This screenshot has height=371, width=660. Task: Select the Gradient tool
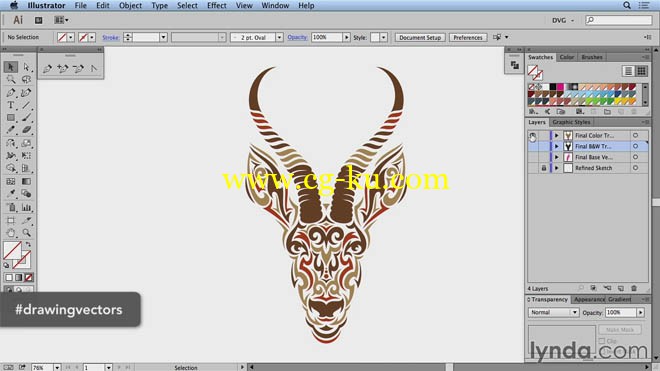[27, 181]
